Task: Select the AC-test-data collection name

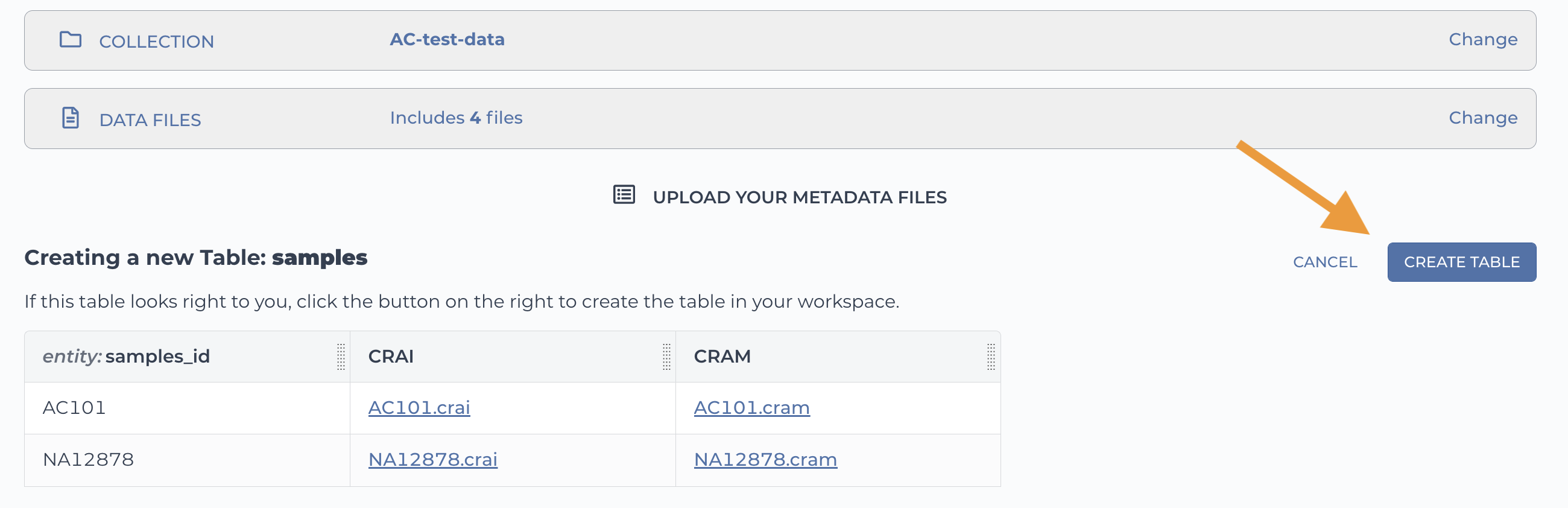Action: 447,40
